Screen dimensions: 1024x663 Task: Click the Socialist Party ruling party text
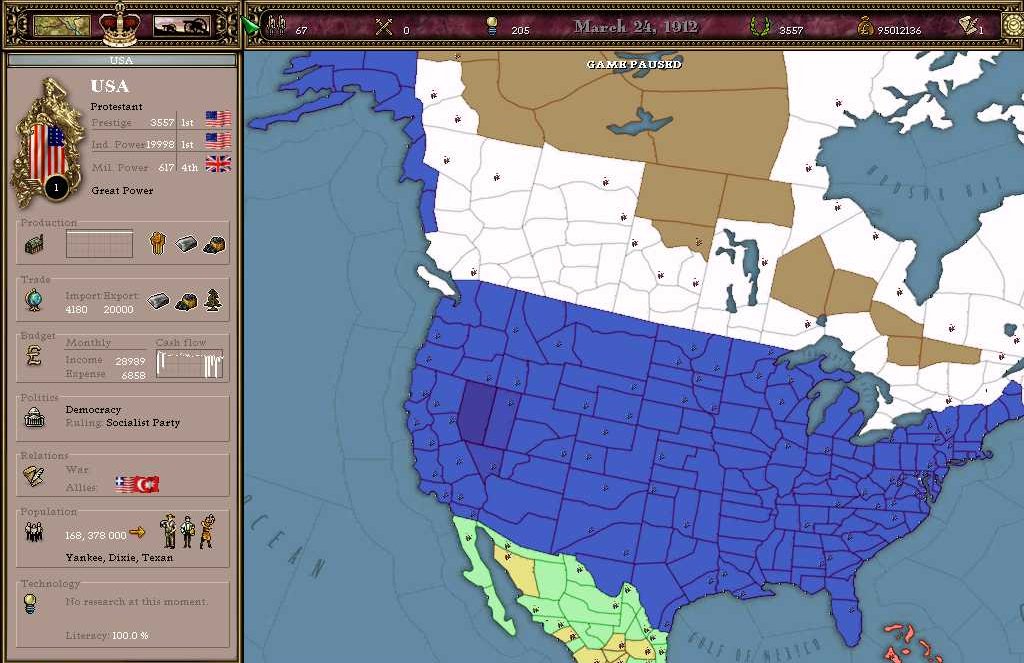click(x=143, y=423)
